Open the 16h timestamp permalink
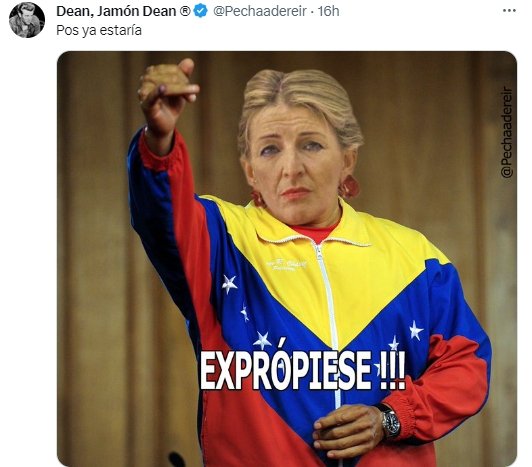The height and width of the screenshot is (467, 532). 328,12
